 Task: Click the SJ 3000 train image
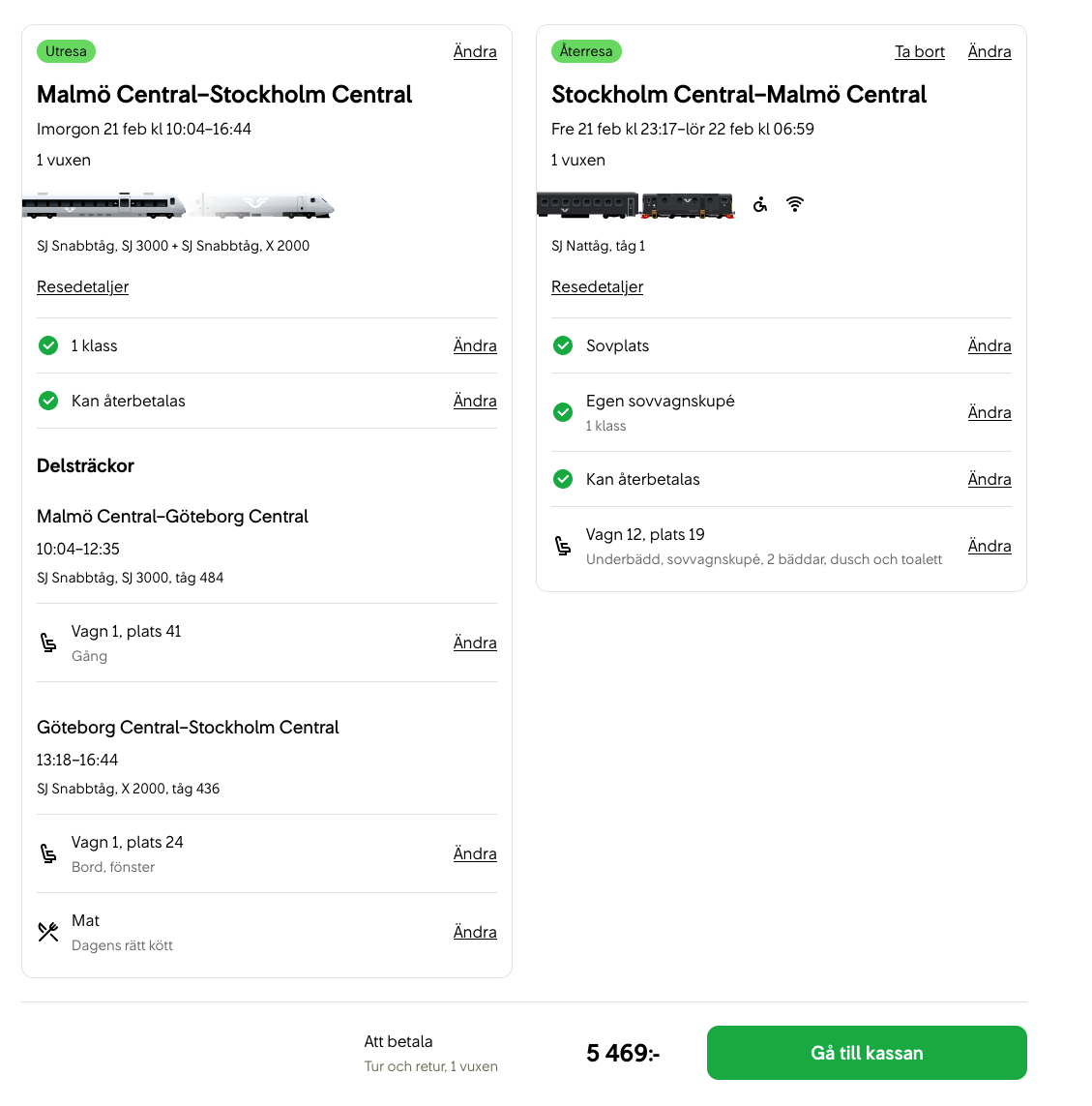104,205
